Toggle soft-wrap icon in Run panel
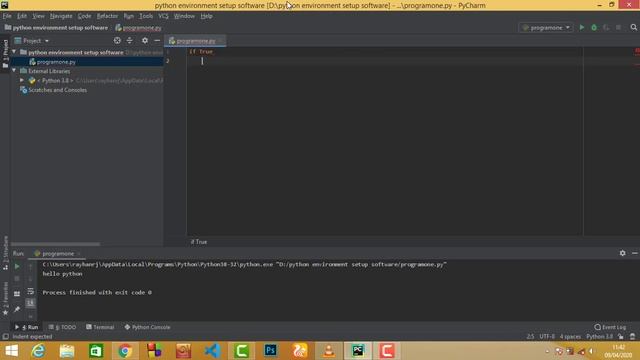The image size is (640, 360). (x=30, y=291)
